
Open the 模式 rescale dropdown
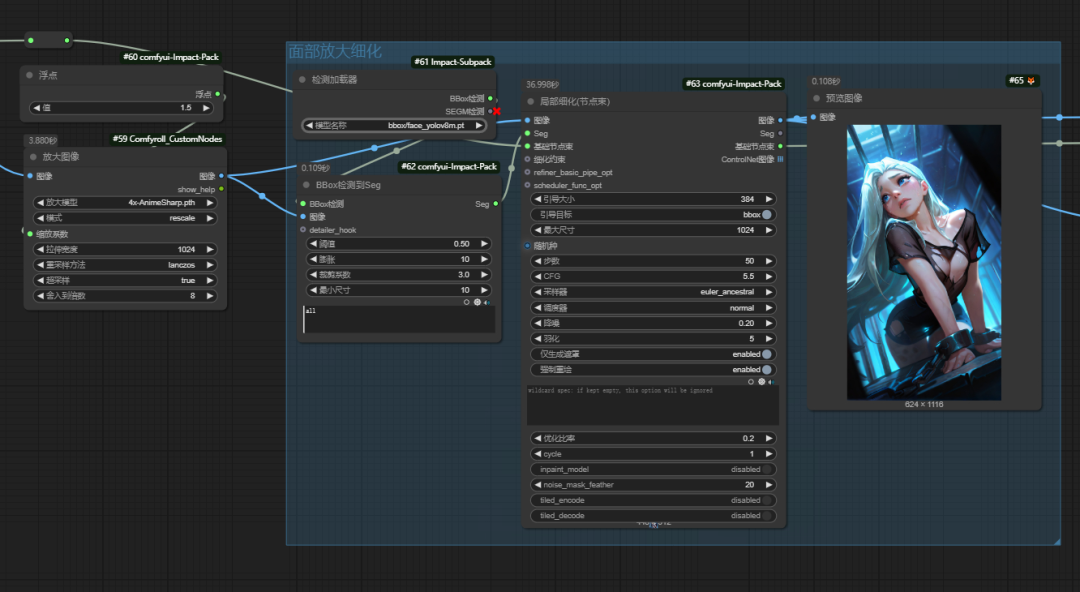coord(125,218)
